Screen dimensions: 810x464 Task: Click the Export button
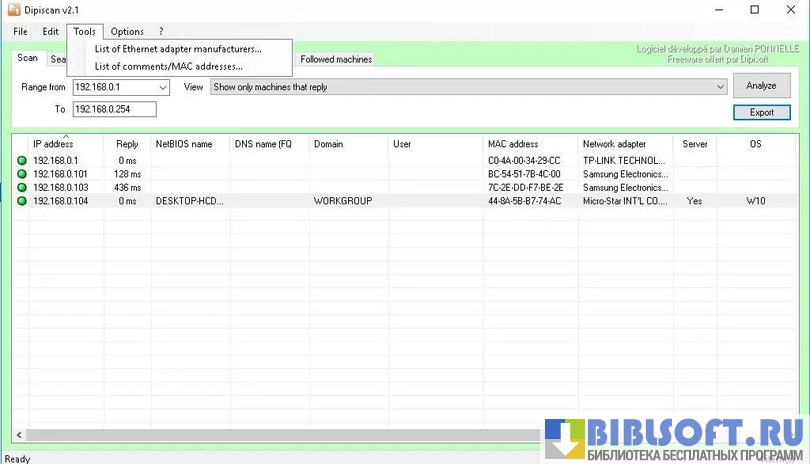coord(761,112)
